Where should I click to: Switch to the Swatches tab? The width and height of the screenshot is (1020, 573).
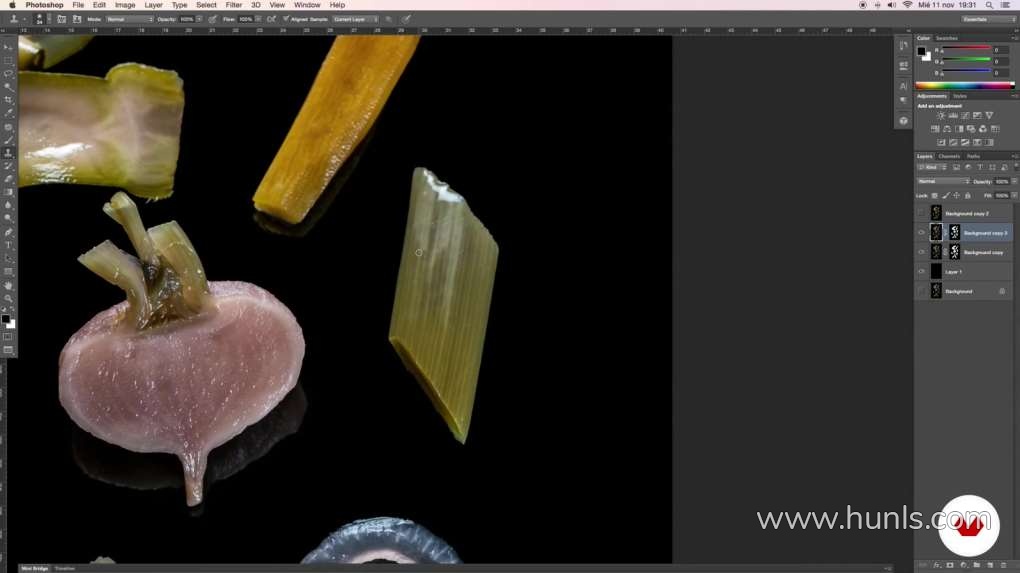[x=946, y=38]
